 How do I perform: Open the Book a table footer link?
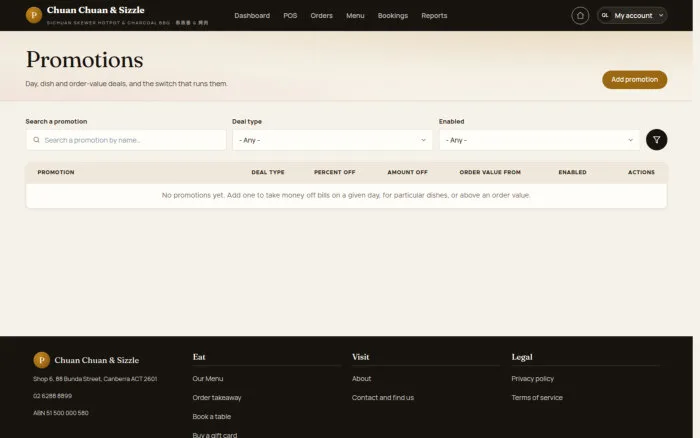[212, 417]
